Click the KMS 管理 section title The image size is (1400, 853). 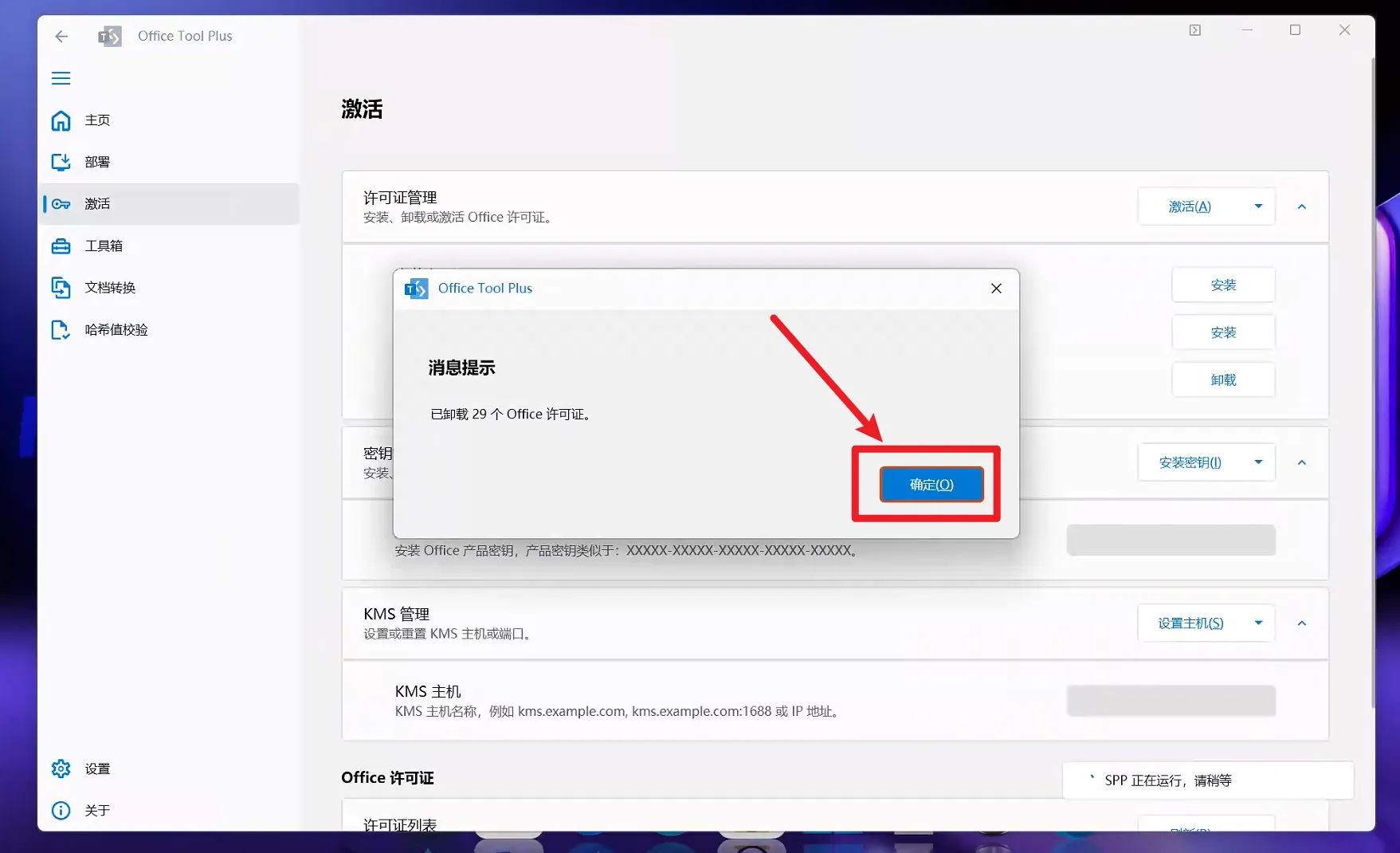(397, 614)
